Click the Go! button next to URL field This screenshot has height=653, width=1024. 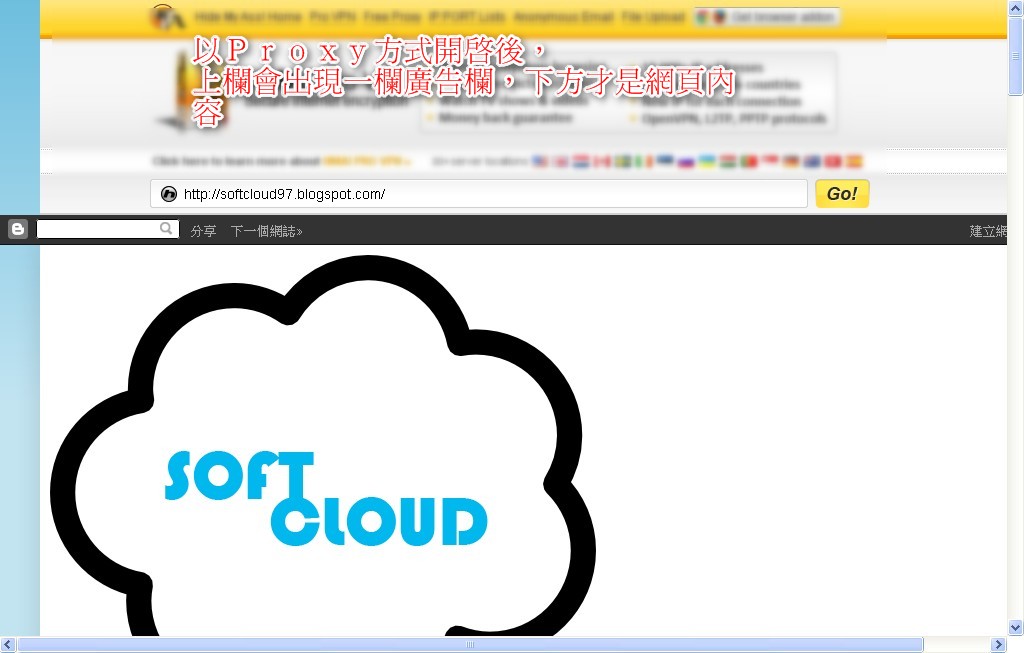pos(842,193)
